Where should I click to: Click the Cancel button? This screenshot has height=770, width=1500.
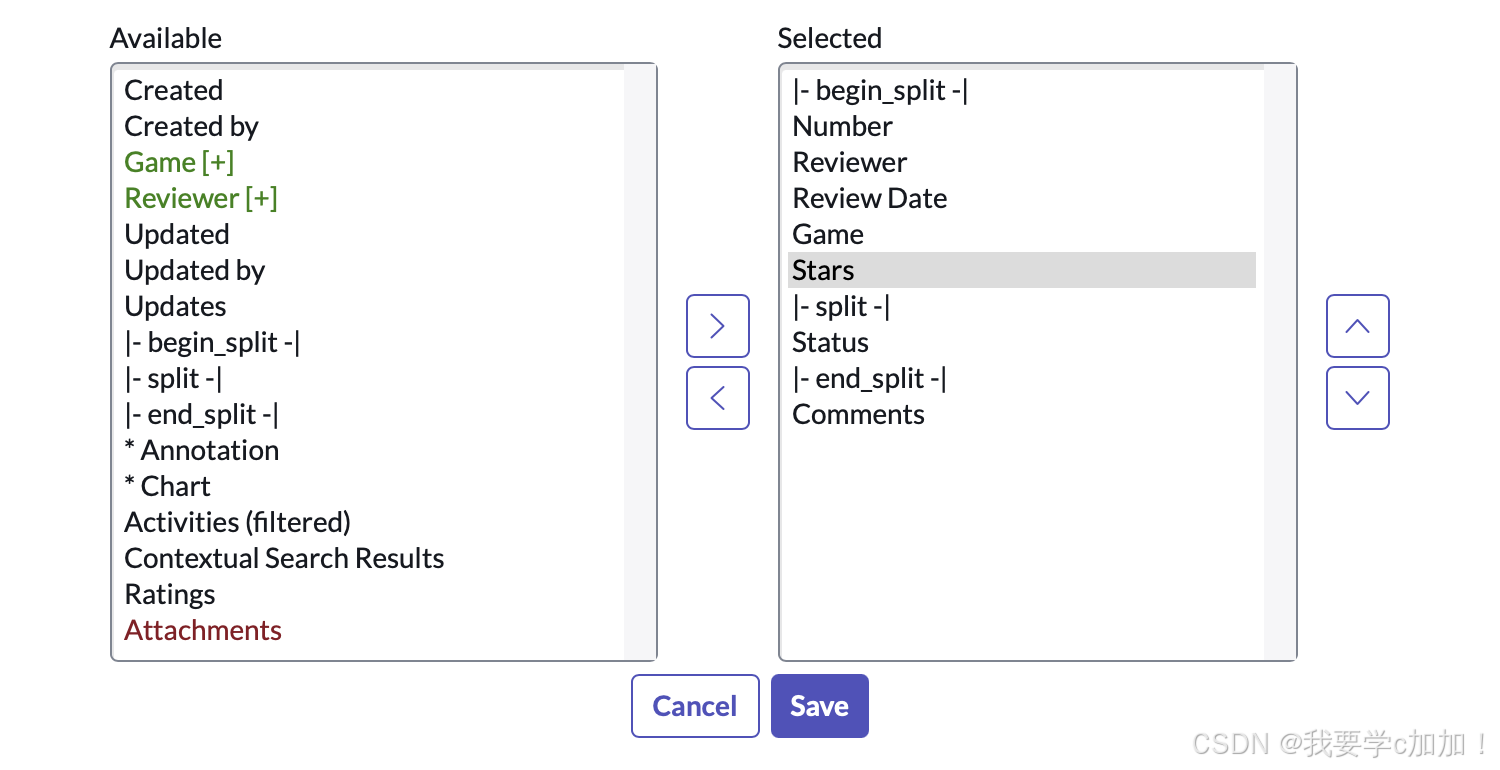point(695,706)
